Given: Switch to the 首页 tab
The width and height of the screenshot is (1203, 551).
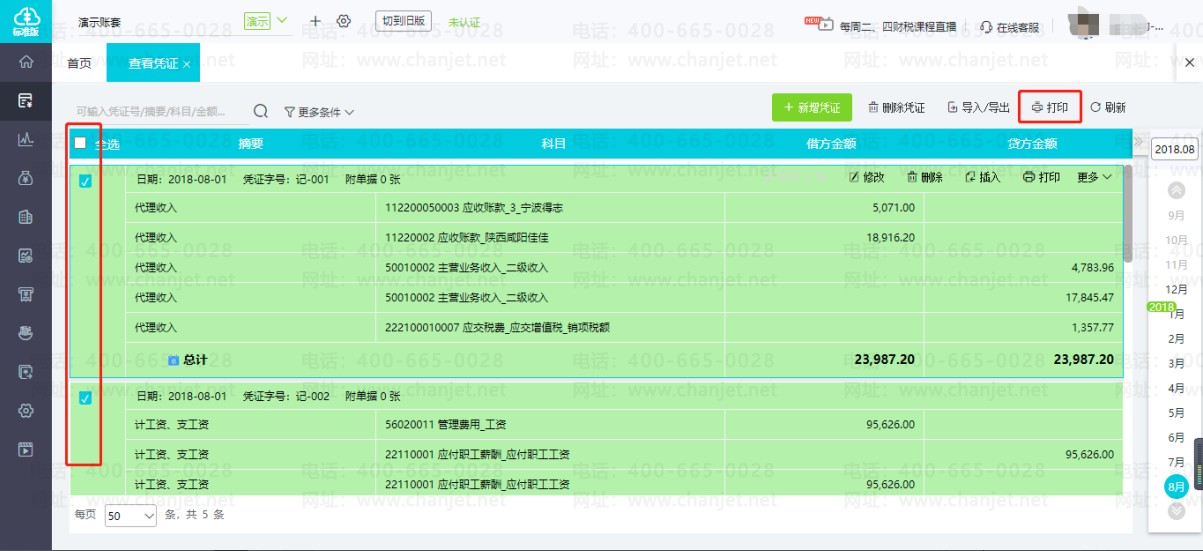Looking at the screenshot, I should 79,63.
